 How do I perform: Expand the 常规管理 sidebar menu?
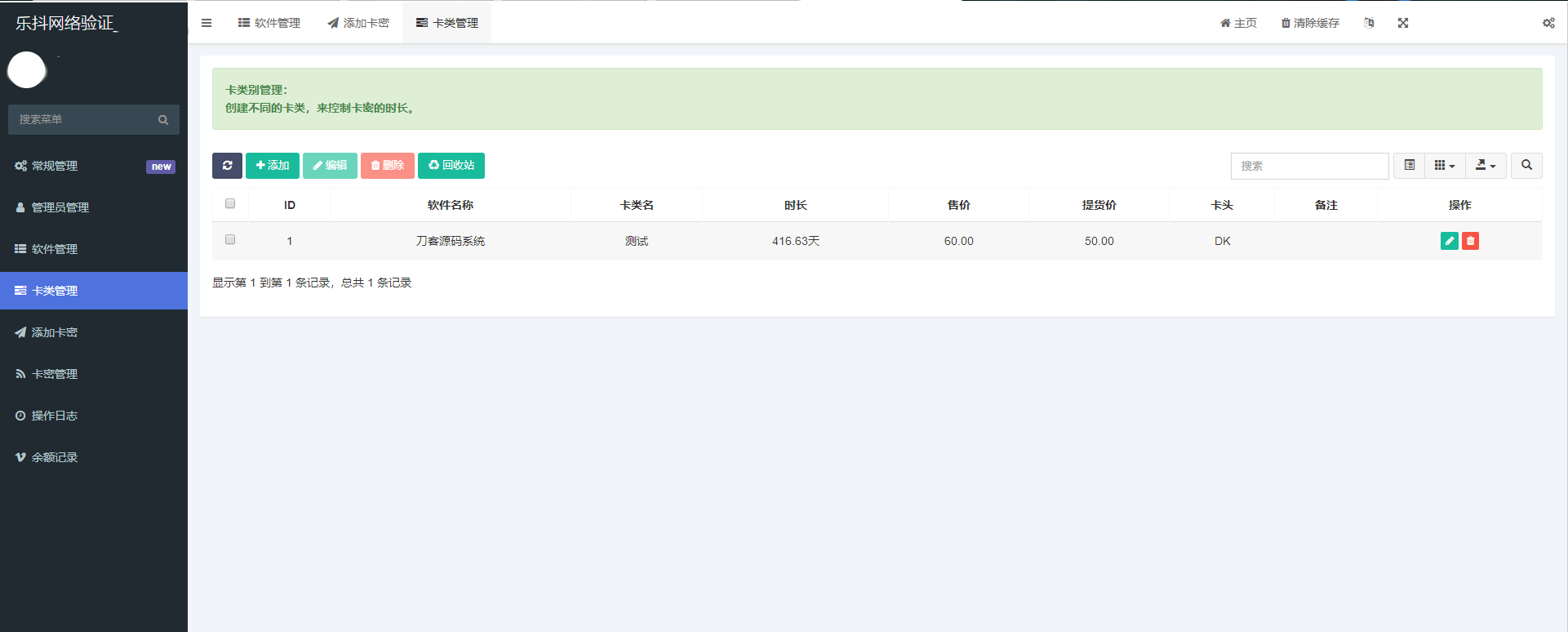pos(55,166)
